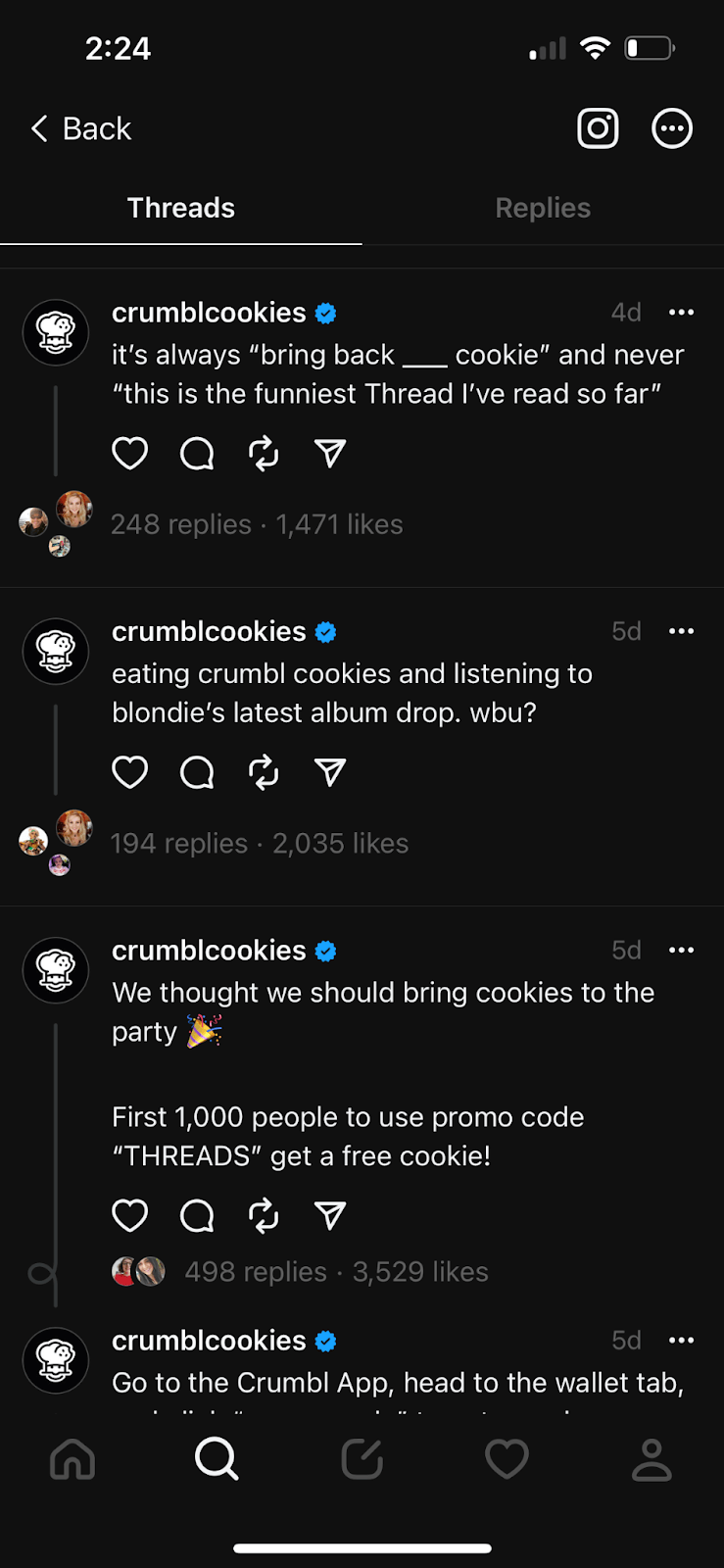Open the Instagram profile icon
724x1568 pixels.
click(x=598, y=128)
